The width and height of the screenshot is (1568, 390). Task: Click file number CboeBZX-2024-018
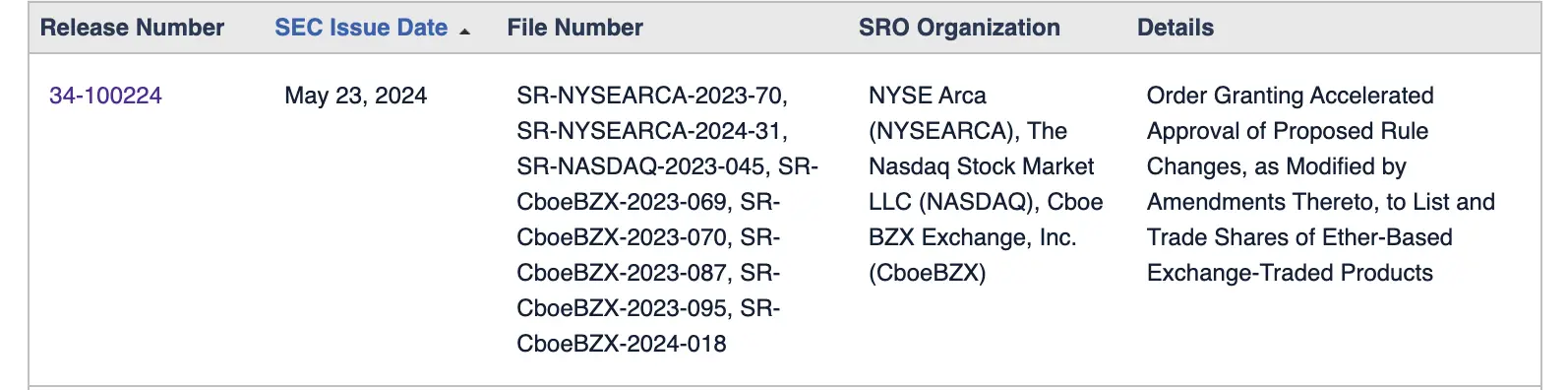(622, 344)
